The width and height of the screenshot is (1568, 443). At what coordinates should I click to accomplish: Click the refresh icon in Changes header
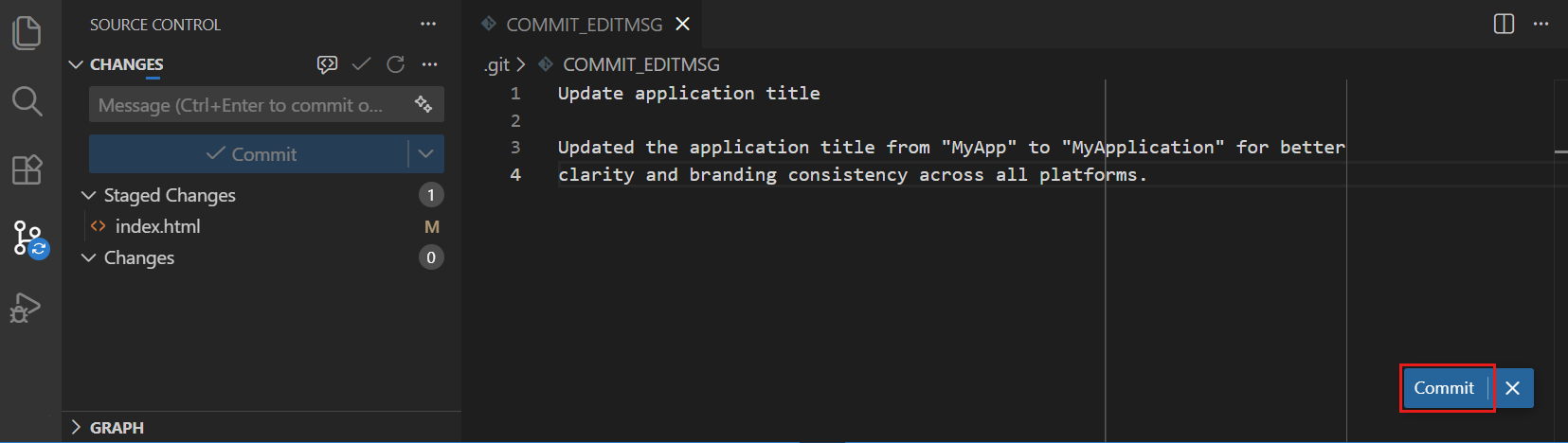point(395,64)
